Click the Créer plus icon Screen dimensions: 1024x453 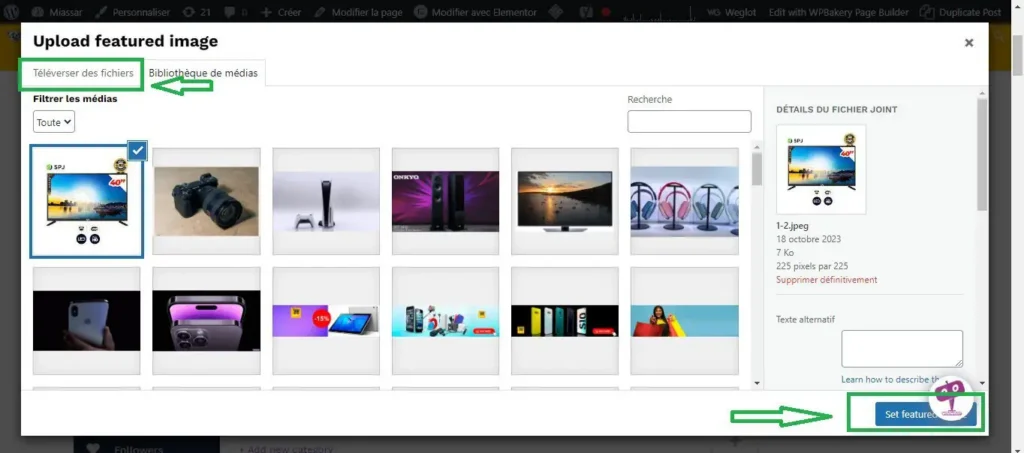265,12
